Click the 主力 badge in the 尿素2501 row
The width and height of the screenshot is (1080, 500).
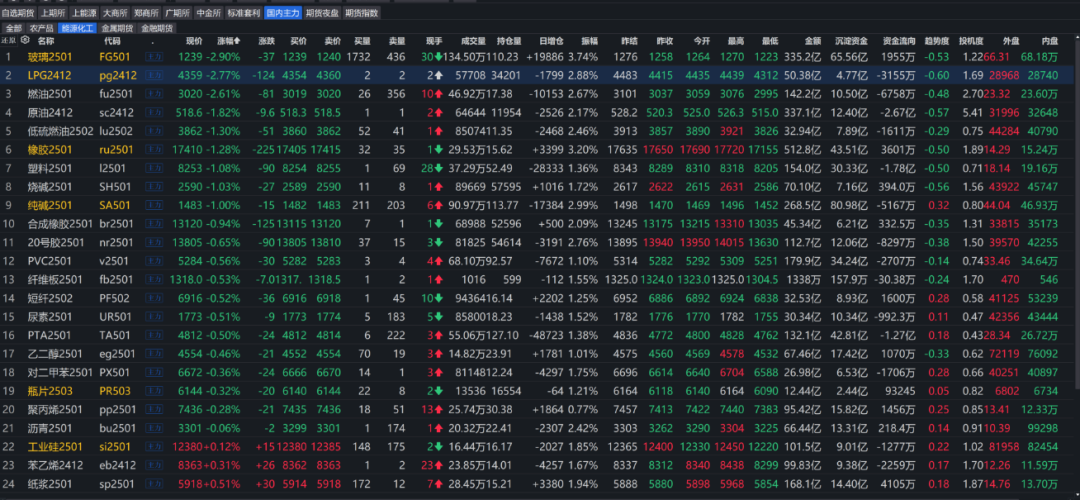point(152,316)
